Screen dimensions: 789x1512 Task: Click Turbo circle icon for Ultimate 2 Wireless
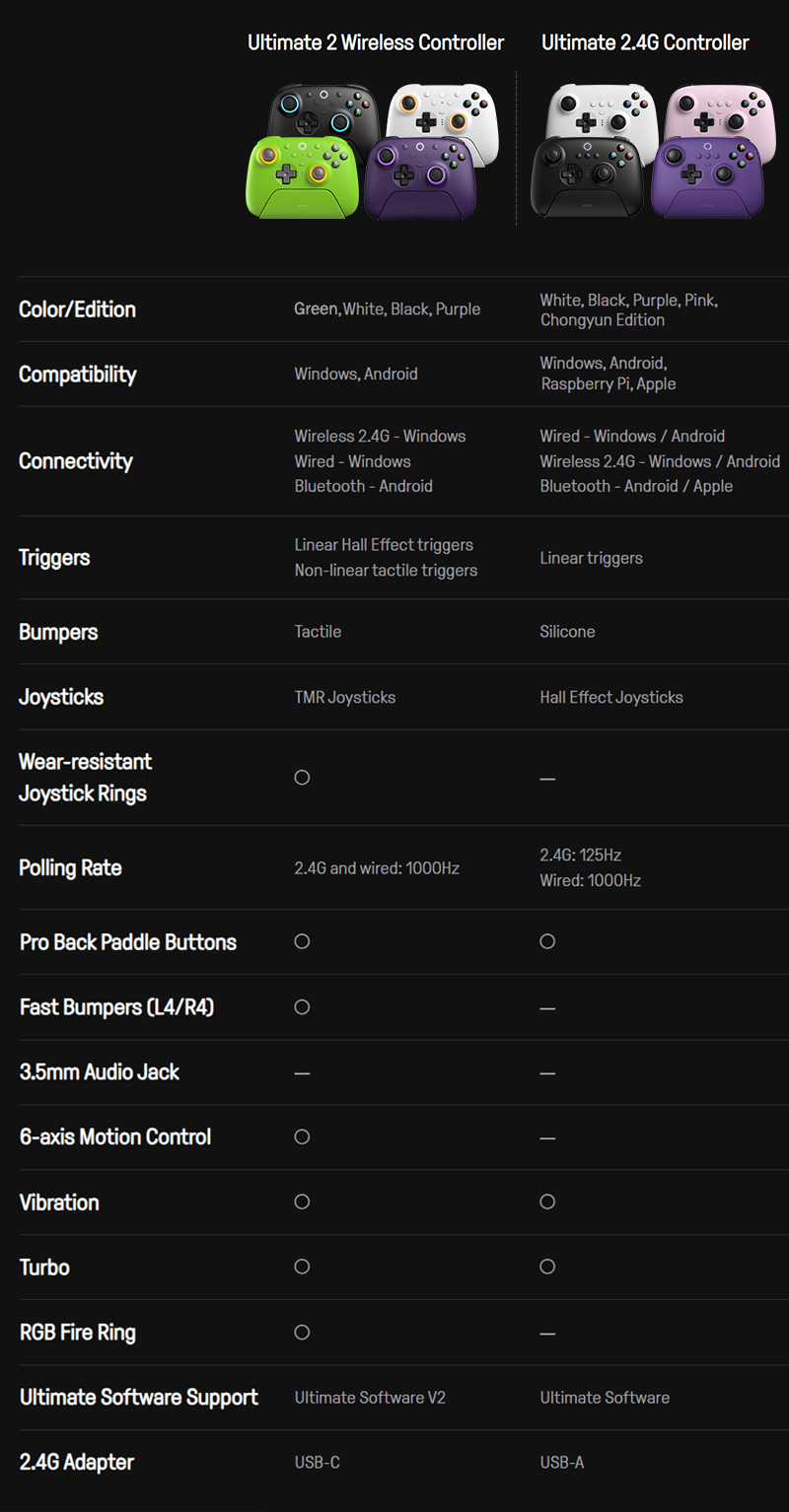[x=302, y=1267]
